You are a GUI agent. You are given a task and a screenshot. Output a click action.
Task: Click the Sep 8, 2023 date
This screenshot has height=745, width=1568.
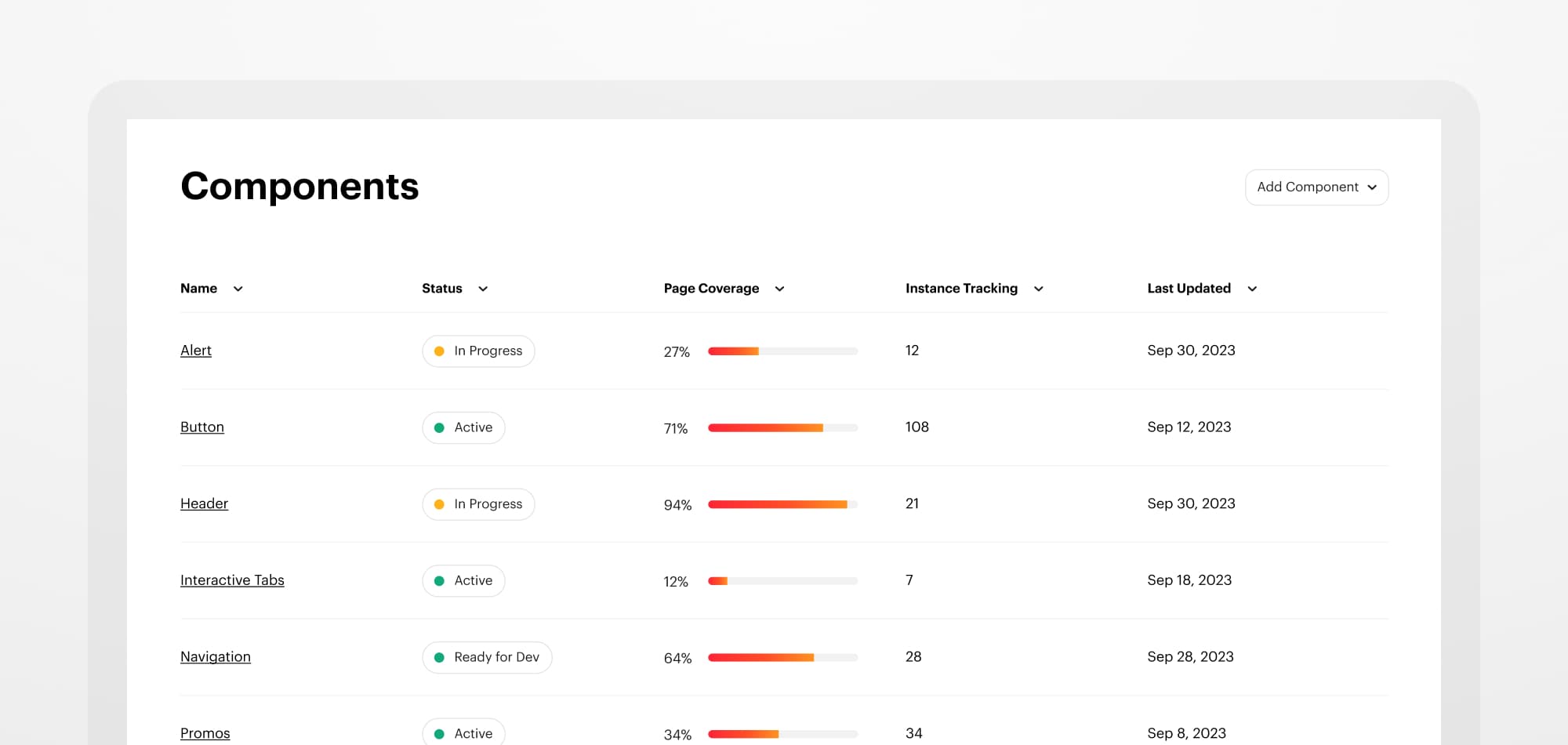coord(1186,733)
